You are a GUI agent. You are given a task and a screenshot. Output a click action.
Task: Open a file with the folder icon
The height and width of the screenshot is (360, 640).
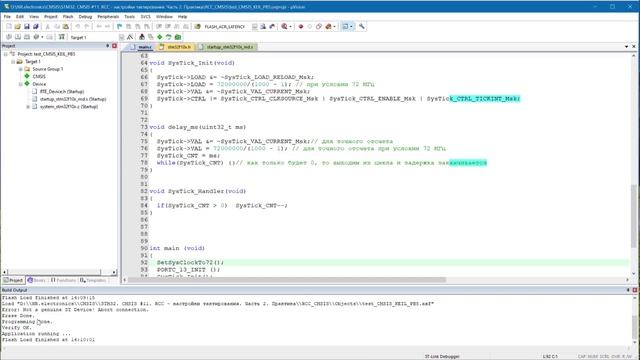18,27
